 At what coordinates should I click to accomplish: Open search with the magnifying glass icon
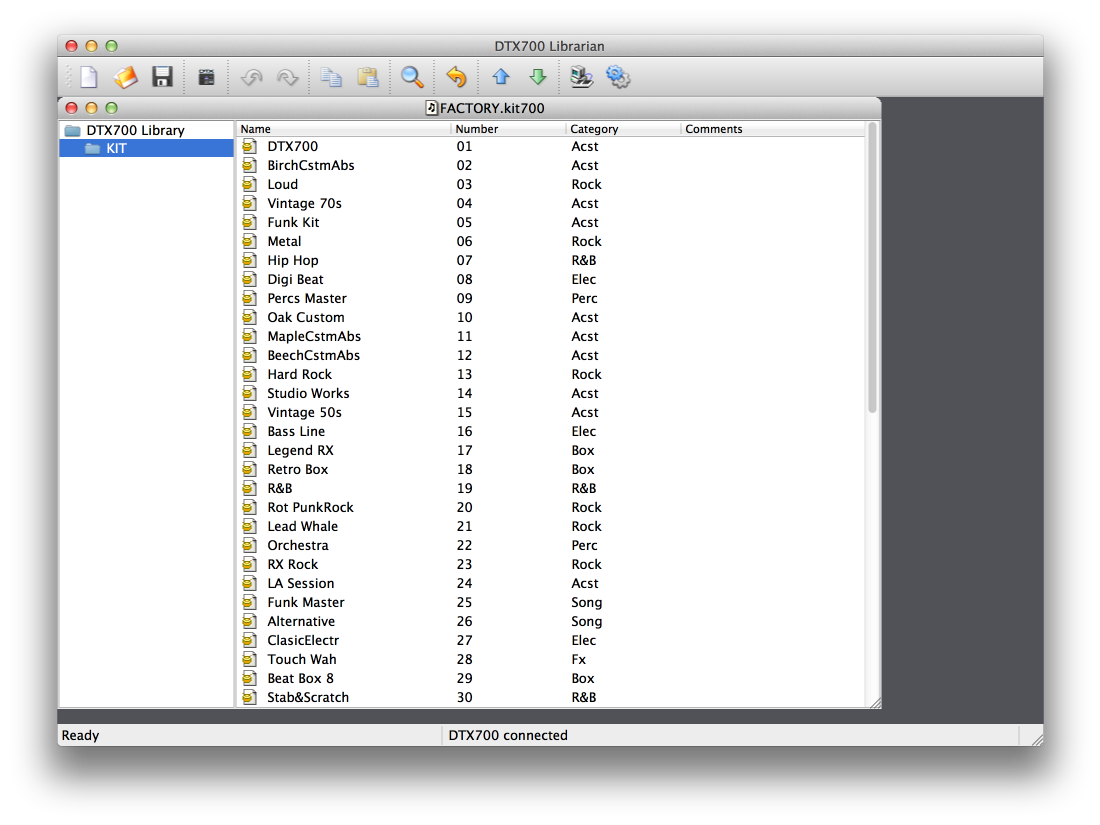pos(412,77)
